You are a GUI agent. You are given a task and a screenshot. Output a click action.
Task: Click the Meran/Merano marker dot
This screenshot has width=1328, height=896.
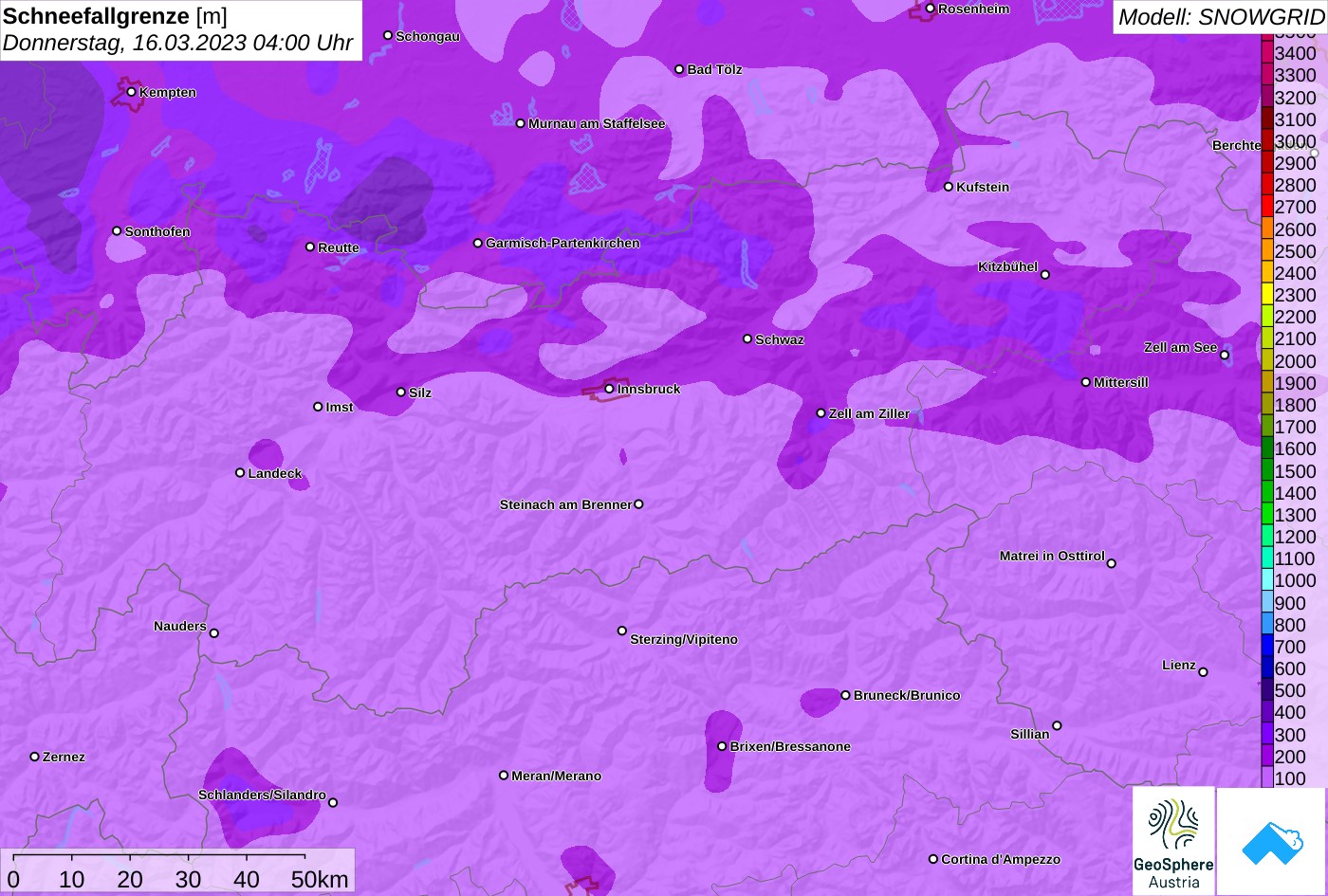pos(504,776)
